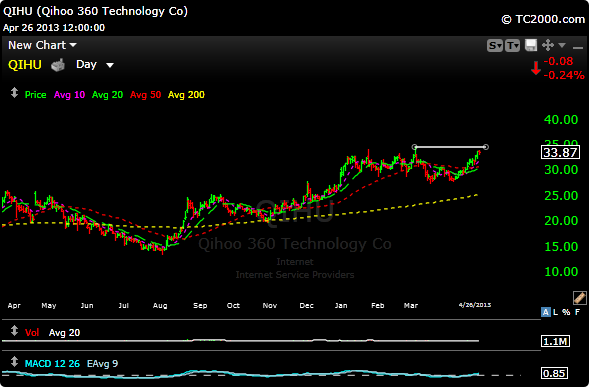Click the -0.08 net change value
The width and height of the screenshot is (589, 387).
pos(558,61)
